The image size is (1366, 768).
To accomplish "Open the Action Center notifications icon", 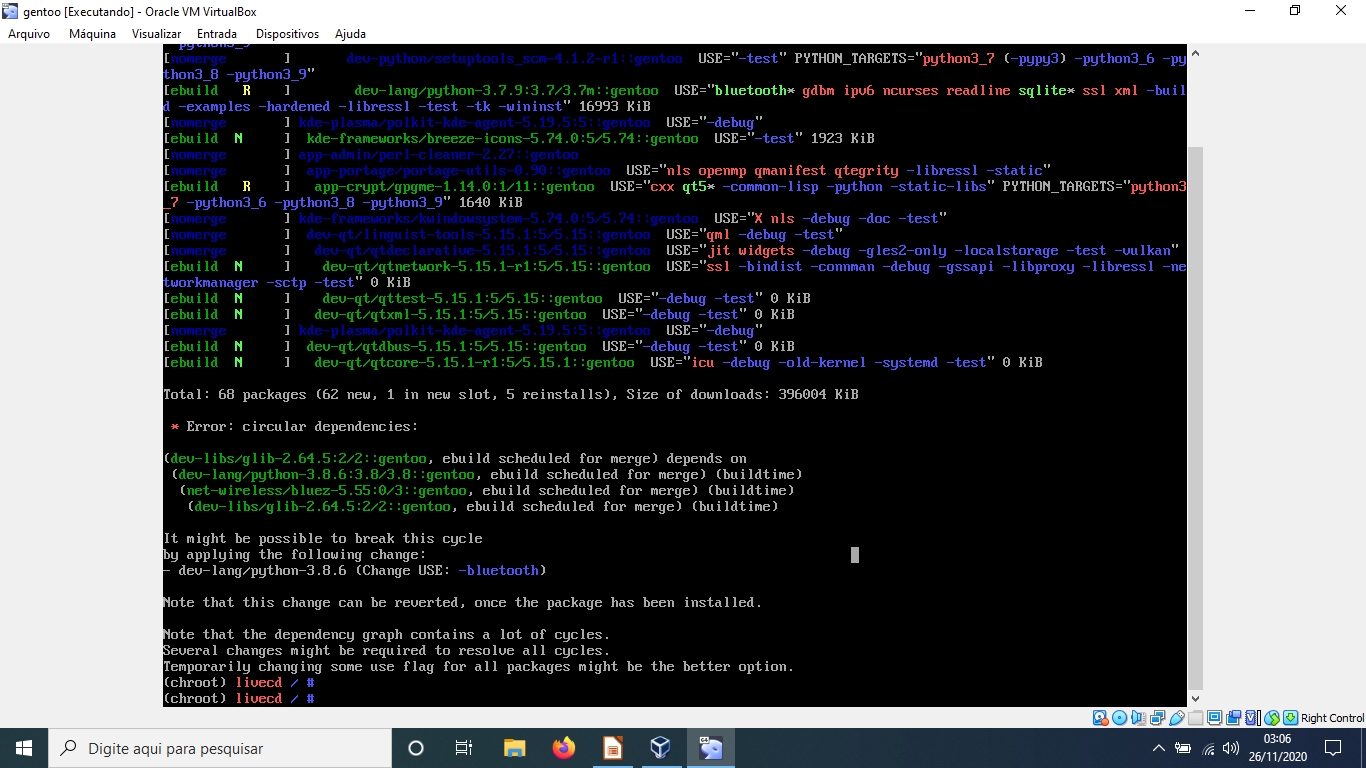I will tap(1333, 748).
